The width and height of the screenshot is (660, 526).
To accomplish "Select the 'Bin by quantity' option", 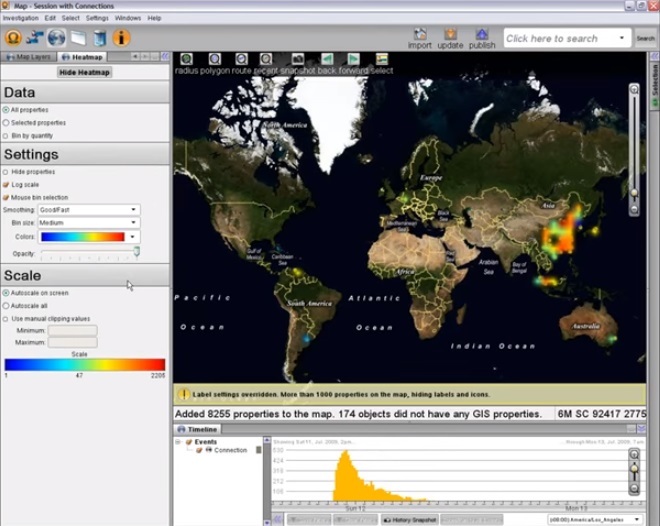I will pos(6,135).
